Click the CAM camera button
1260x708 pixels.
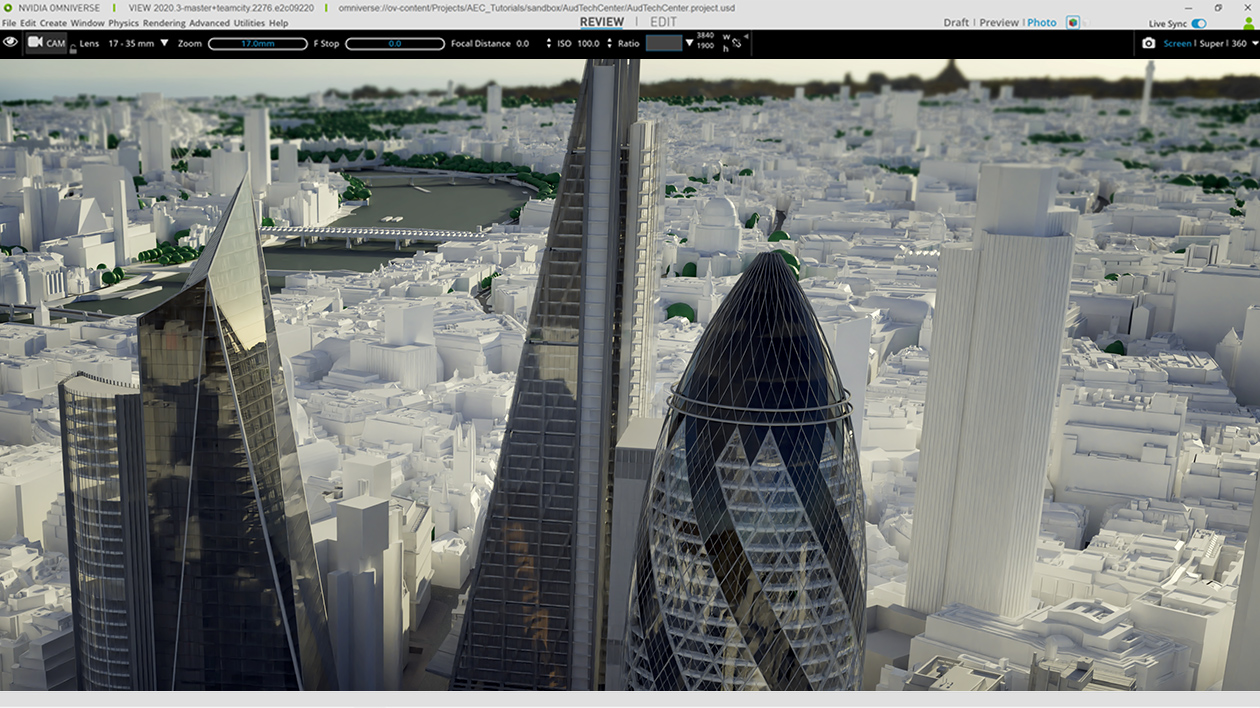point(46,43)
